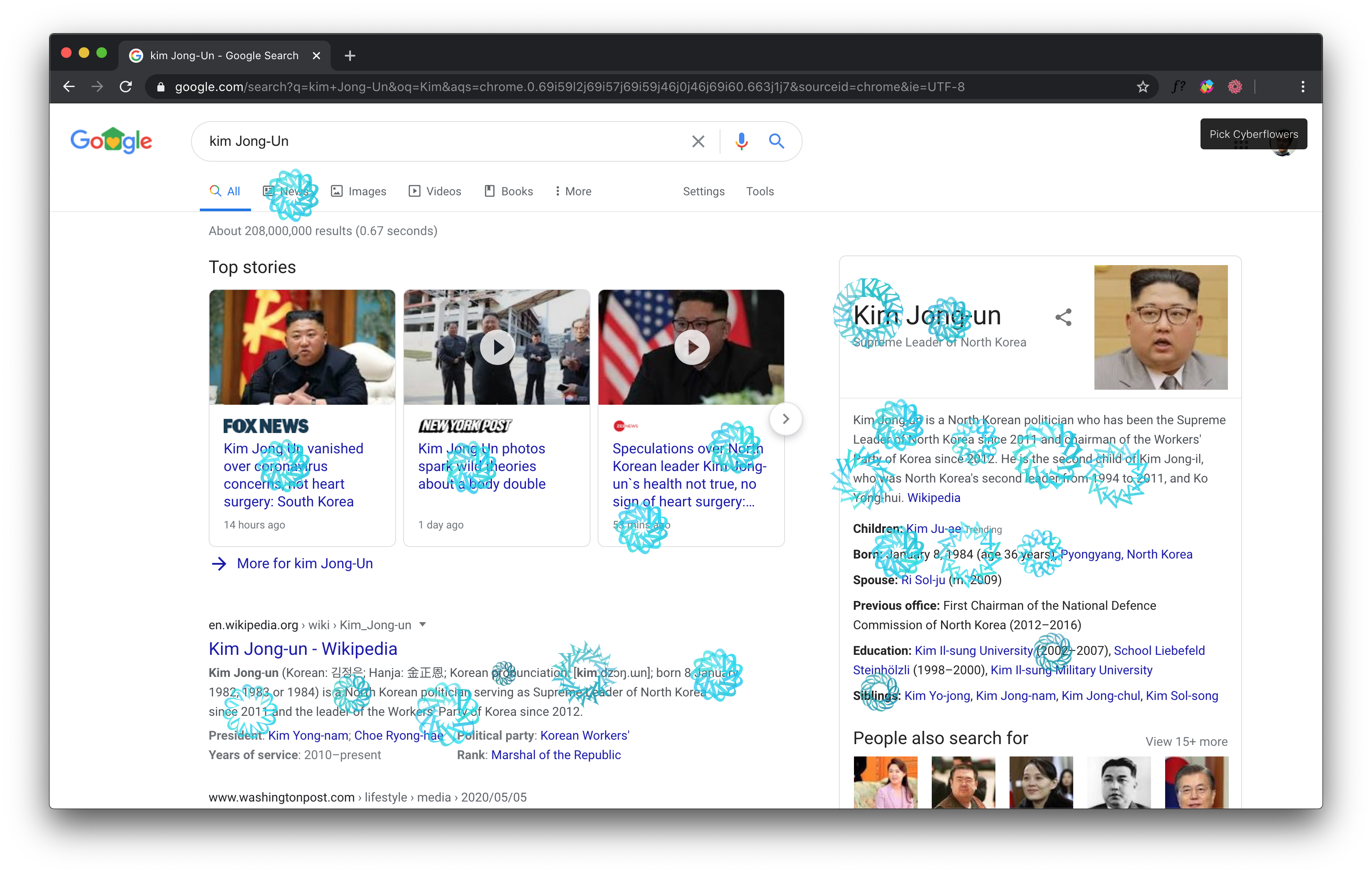Open search Settings

click(704, 191)
